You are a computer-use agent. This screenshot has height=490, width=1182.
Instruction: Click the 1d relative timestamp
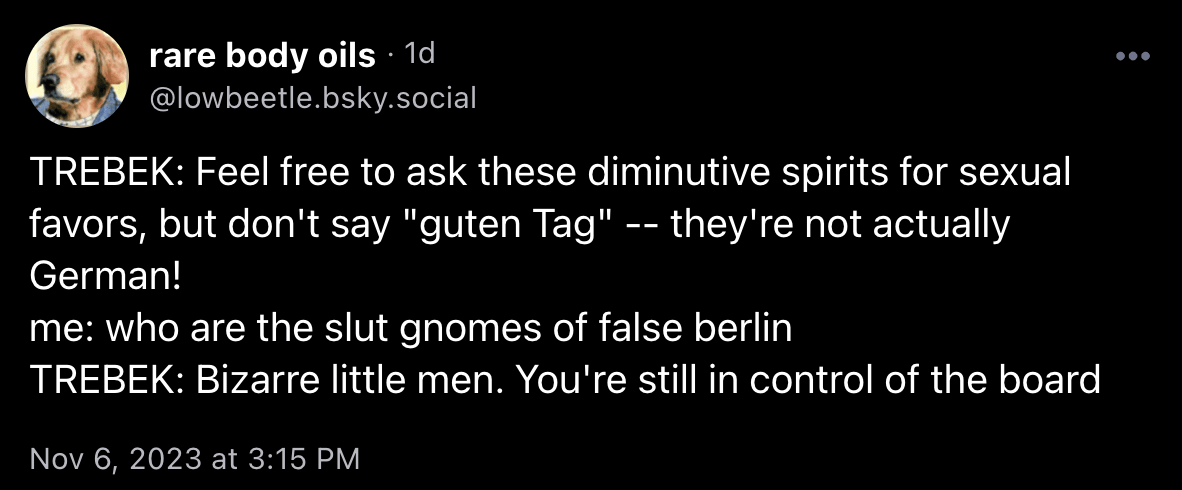(x=419, y=54)
